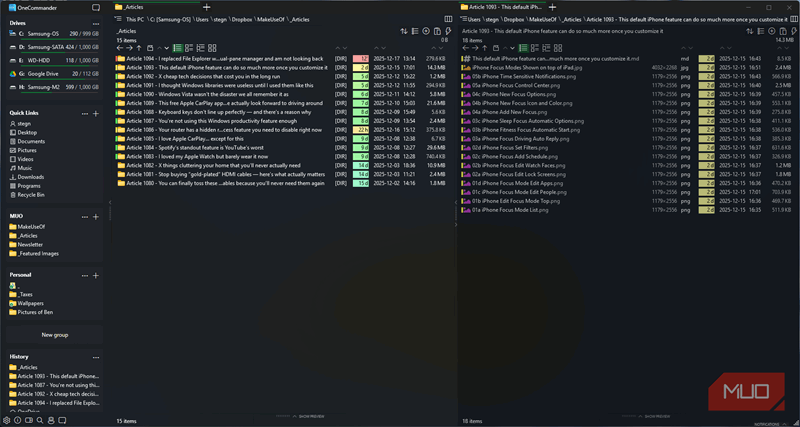The image size is (800, 427).
Task: Switch right pane to second list view mode
Action: [x=535, y=48]
